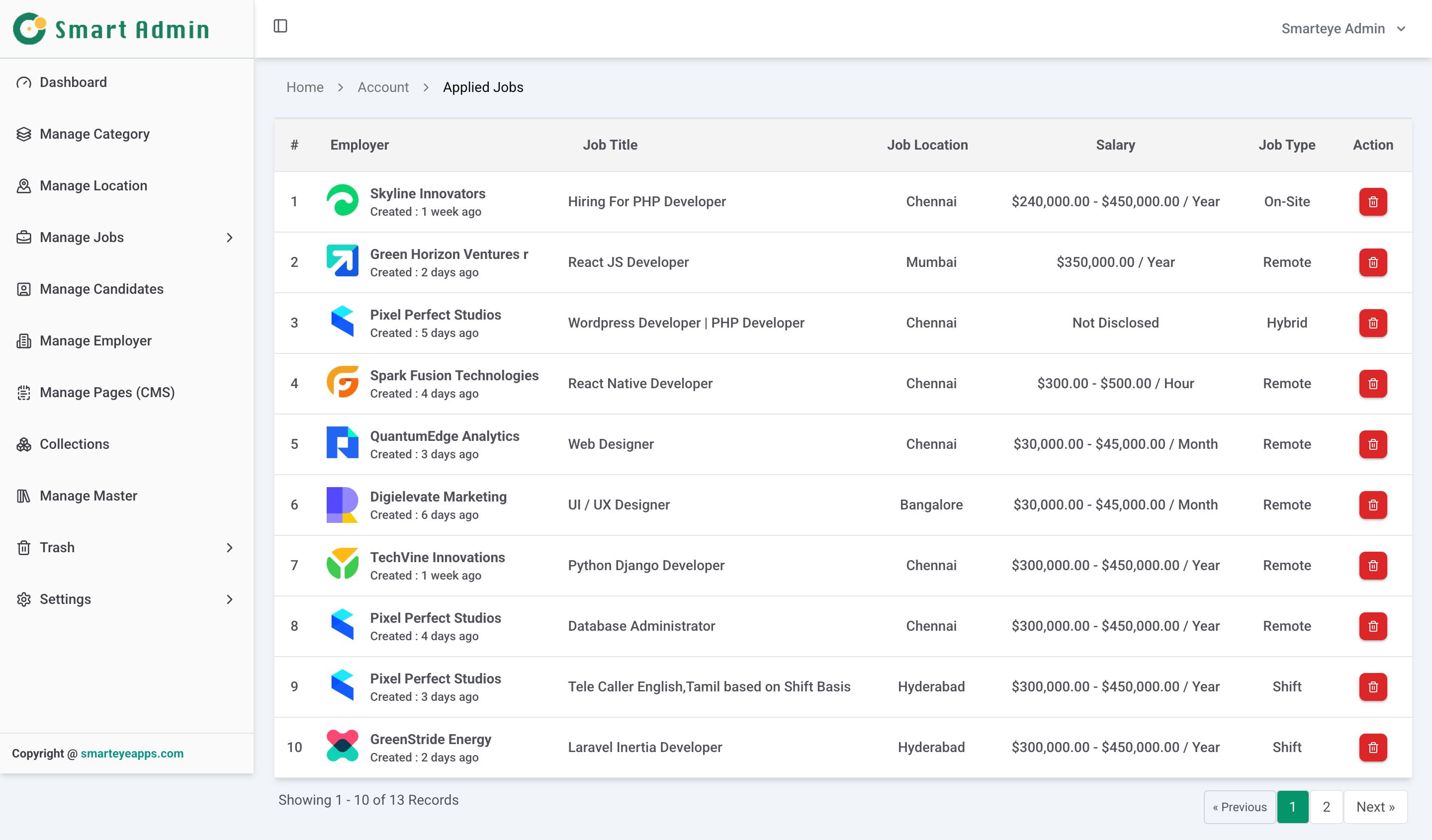Expand the Settings submenu arrow

coord(230,600)
